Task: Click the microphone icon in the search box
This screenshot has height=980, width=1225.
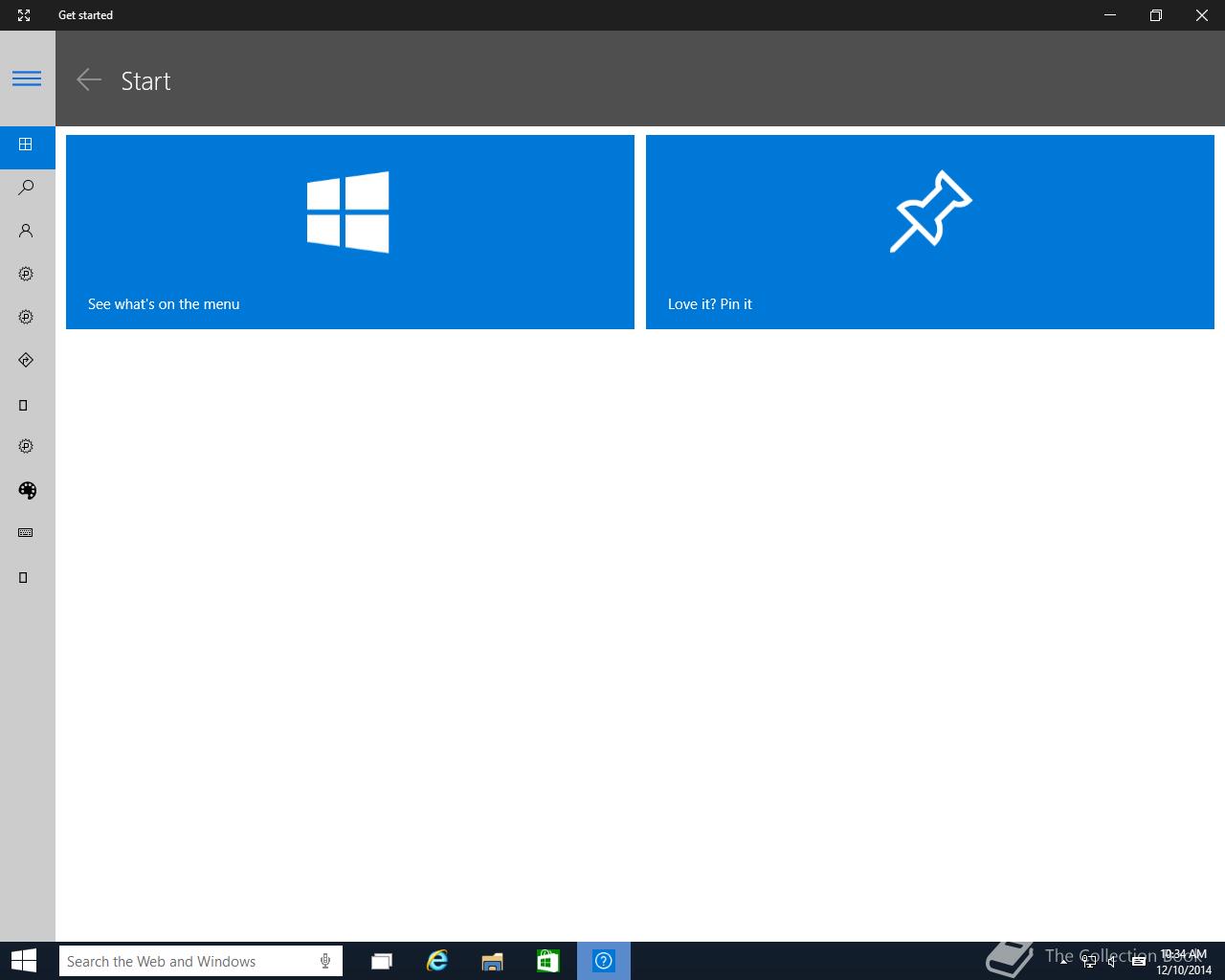Action: 325,961
